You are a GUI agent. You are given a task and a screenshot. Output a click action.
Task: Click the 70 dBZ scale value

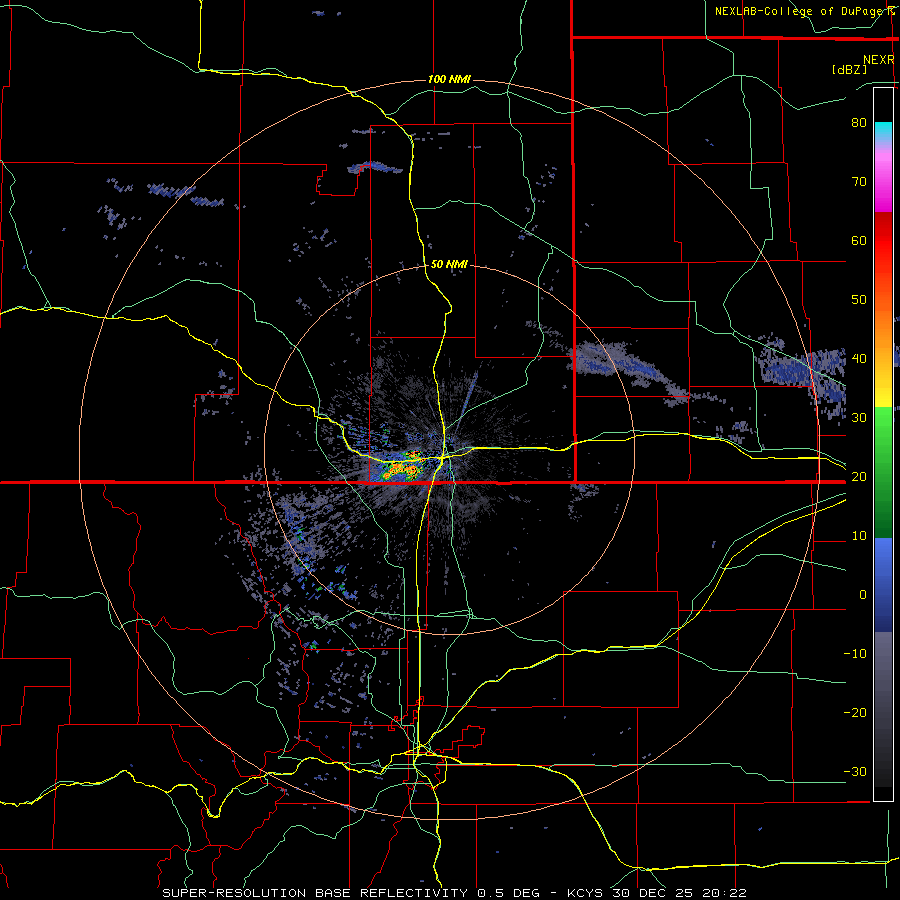859,182
